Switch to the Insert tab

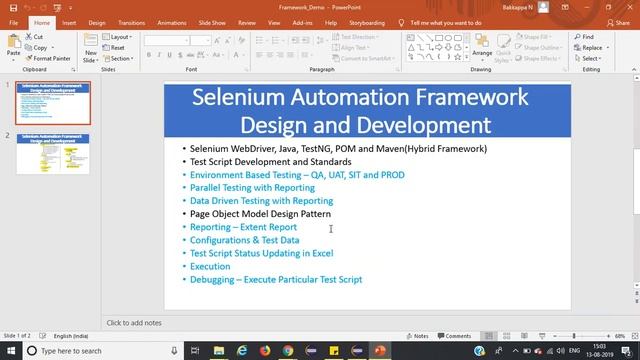[69, 23]
